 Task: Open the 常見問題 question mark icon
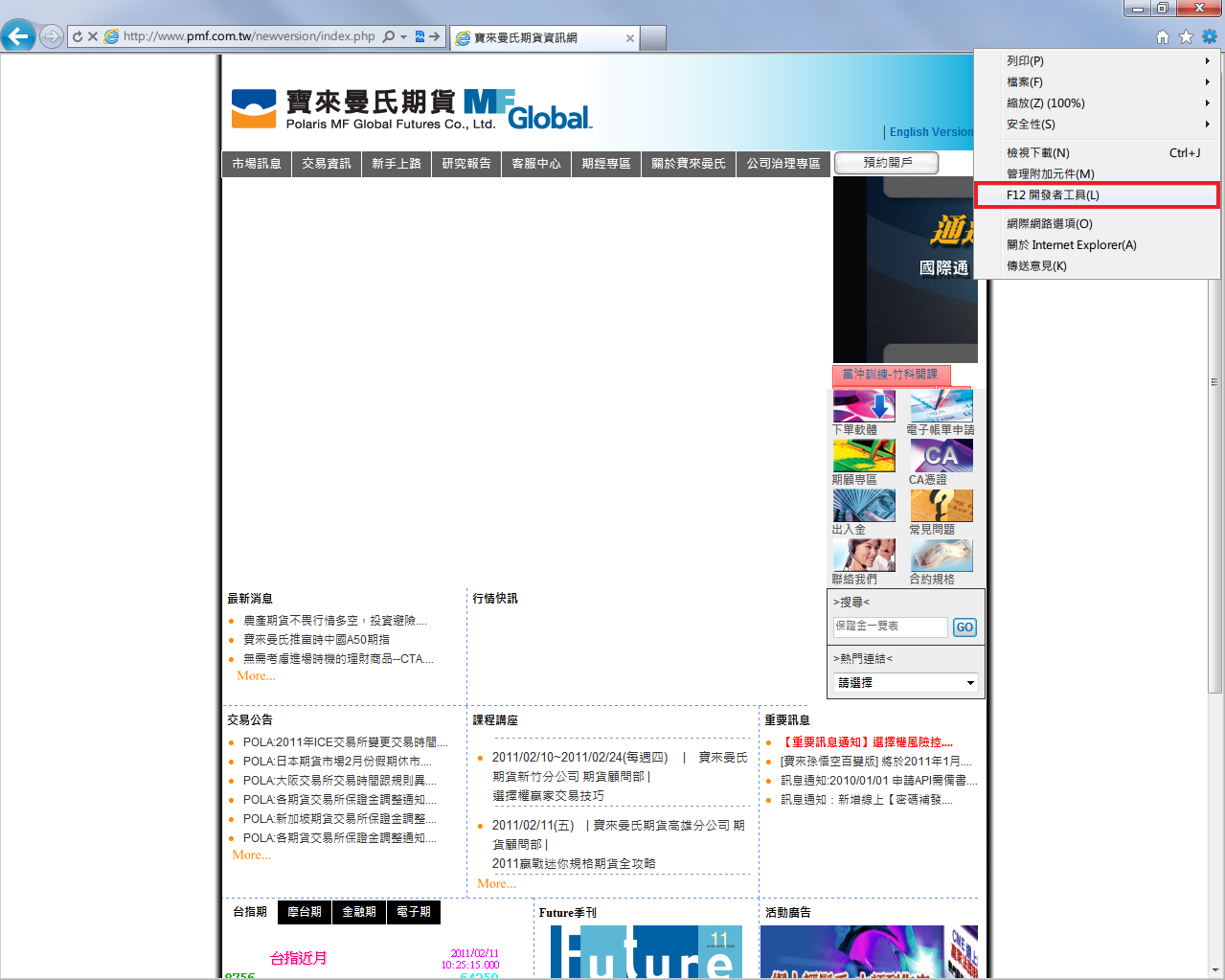pyautogui.click(x=941, y=506)
